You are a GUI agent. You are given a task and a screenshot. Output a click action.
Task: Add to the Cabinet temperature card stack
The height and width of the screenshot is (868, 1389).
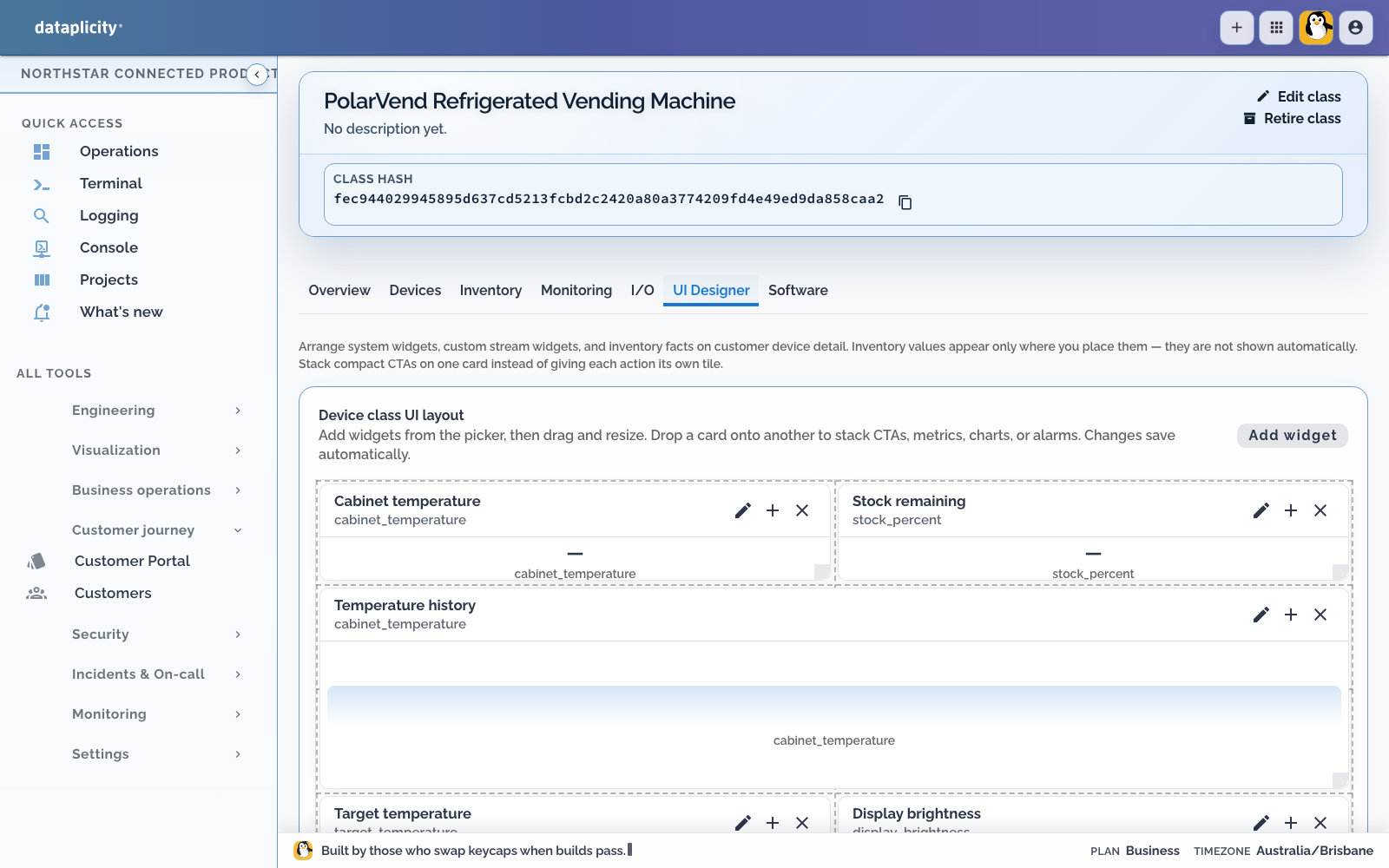[773, 510]
